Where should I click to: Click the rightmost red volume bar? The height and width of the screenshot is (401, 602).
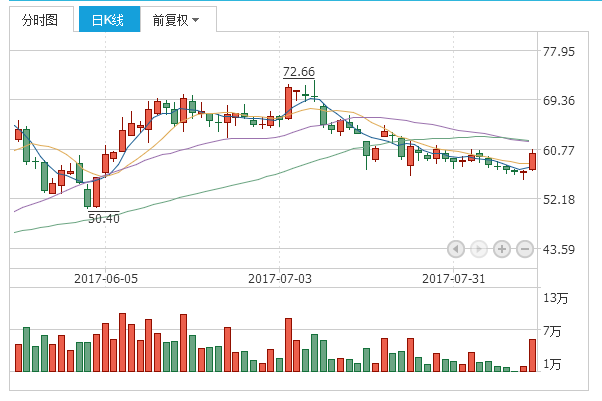pyautogui.click(x=533, y=355)
